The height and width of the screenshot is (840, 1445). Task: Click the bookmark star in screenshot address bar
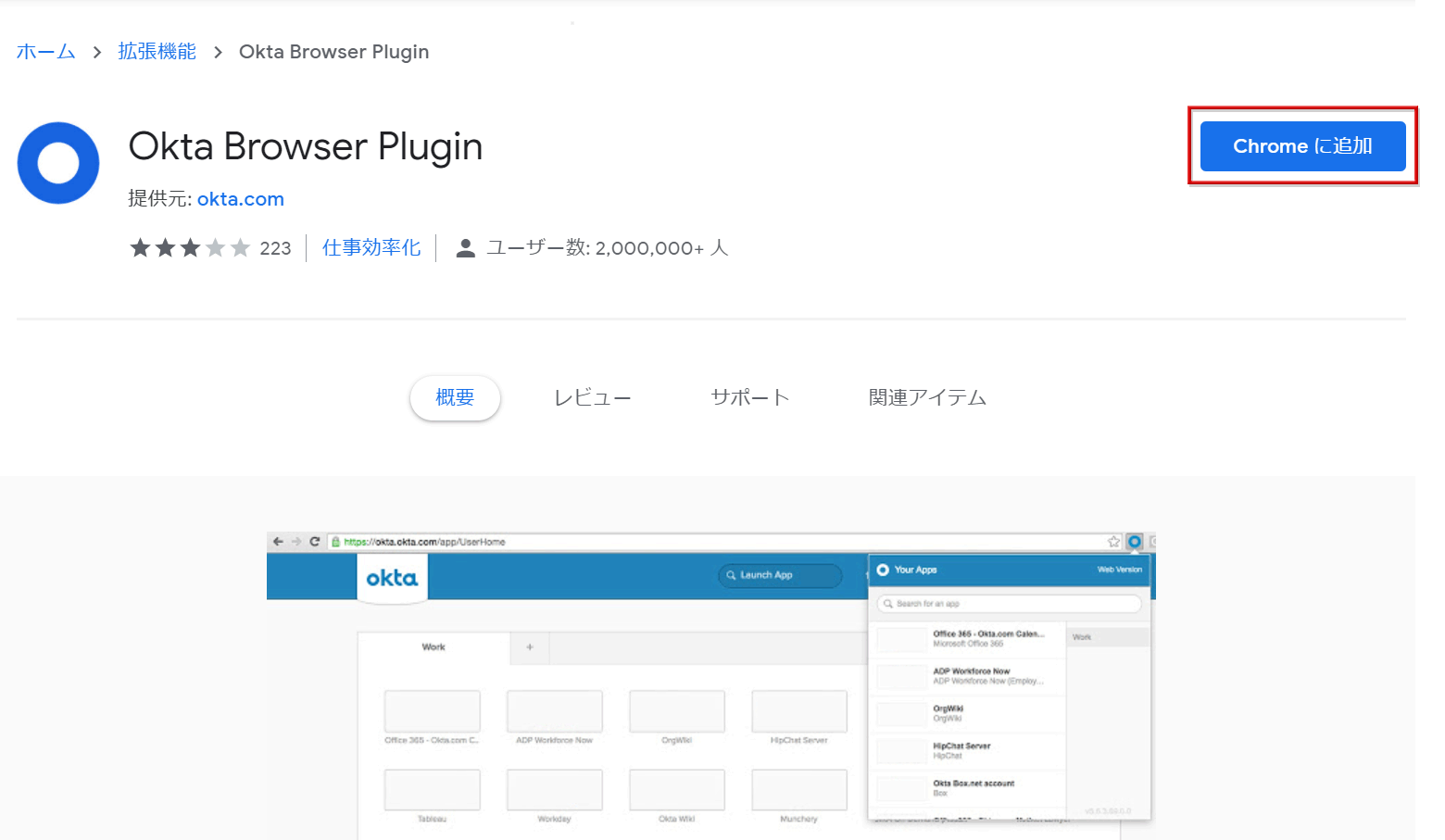click(1114, 542)
